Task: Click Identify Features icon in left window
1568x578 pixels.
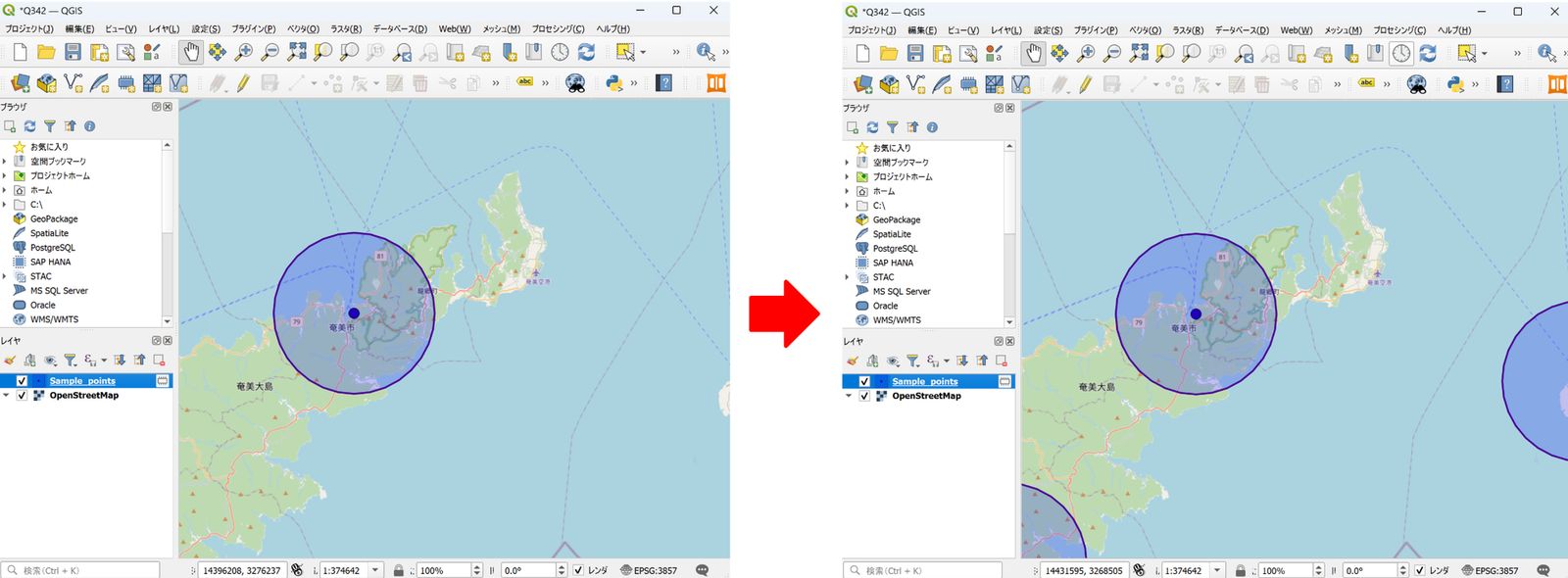Action: click(x=706, y=52)
